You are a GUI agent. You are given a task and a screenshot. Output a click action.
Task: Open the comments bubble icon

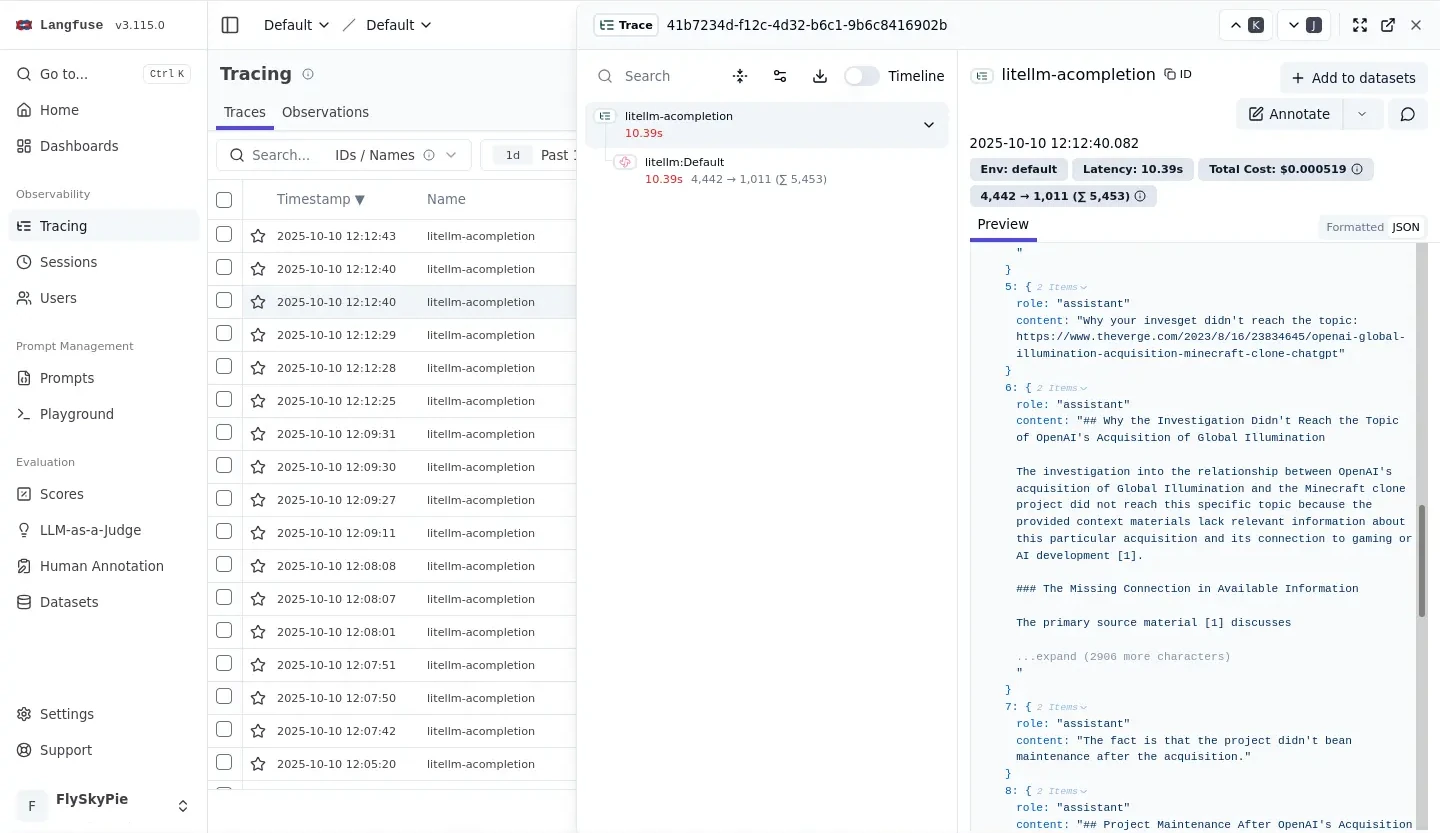point(1407,114)
